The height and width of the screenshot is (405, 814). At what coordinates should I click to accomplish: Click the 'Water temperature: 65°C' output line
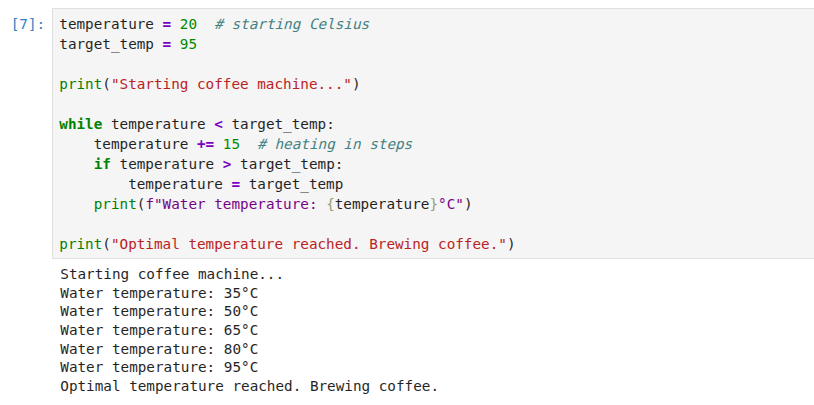point(159,330)
